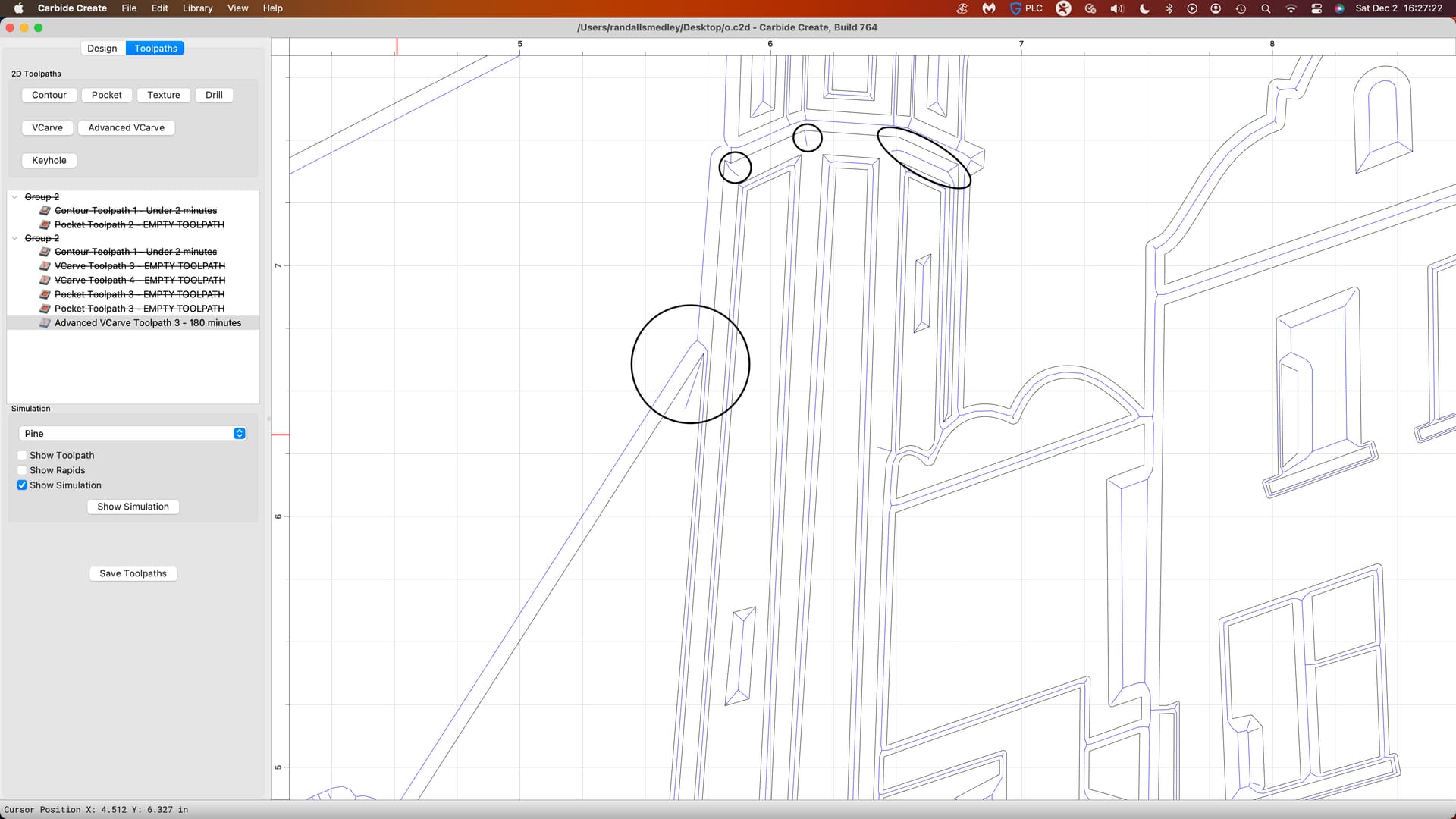Click the Bluetooth menu bar icon
The width and height of the screenshot is (1456, 819).
pos(1169,8)
